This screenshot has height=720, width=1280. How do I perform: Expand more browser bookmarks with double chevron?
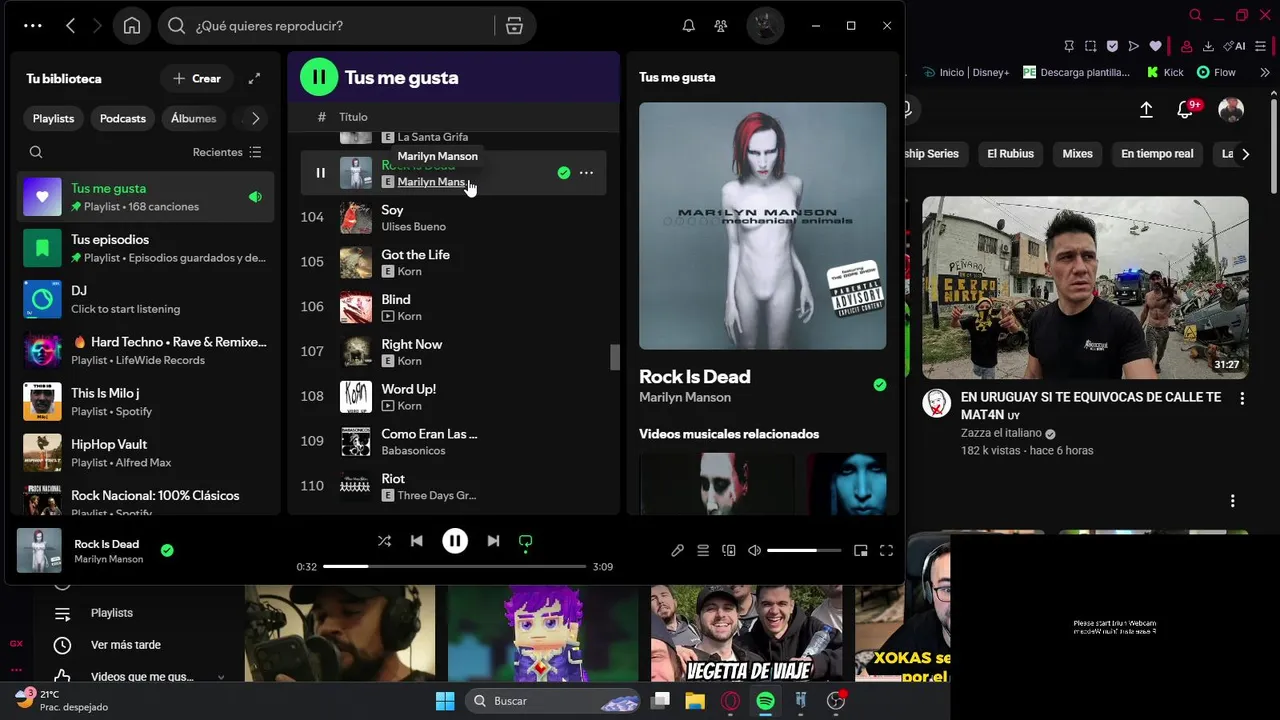1264,72
